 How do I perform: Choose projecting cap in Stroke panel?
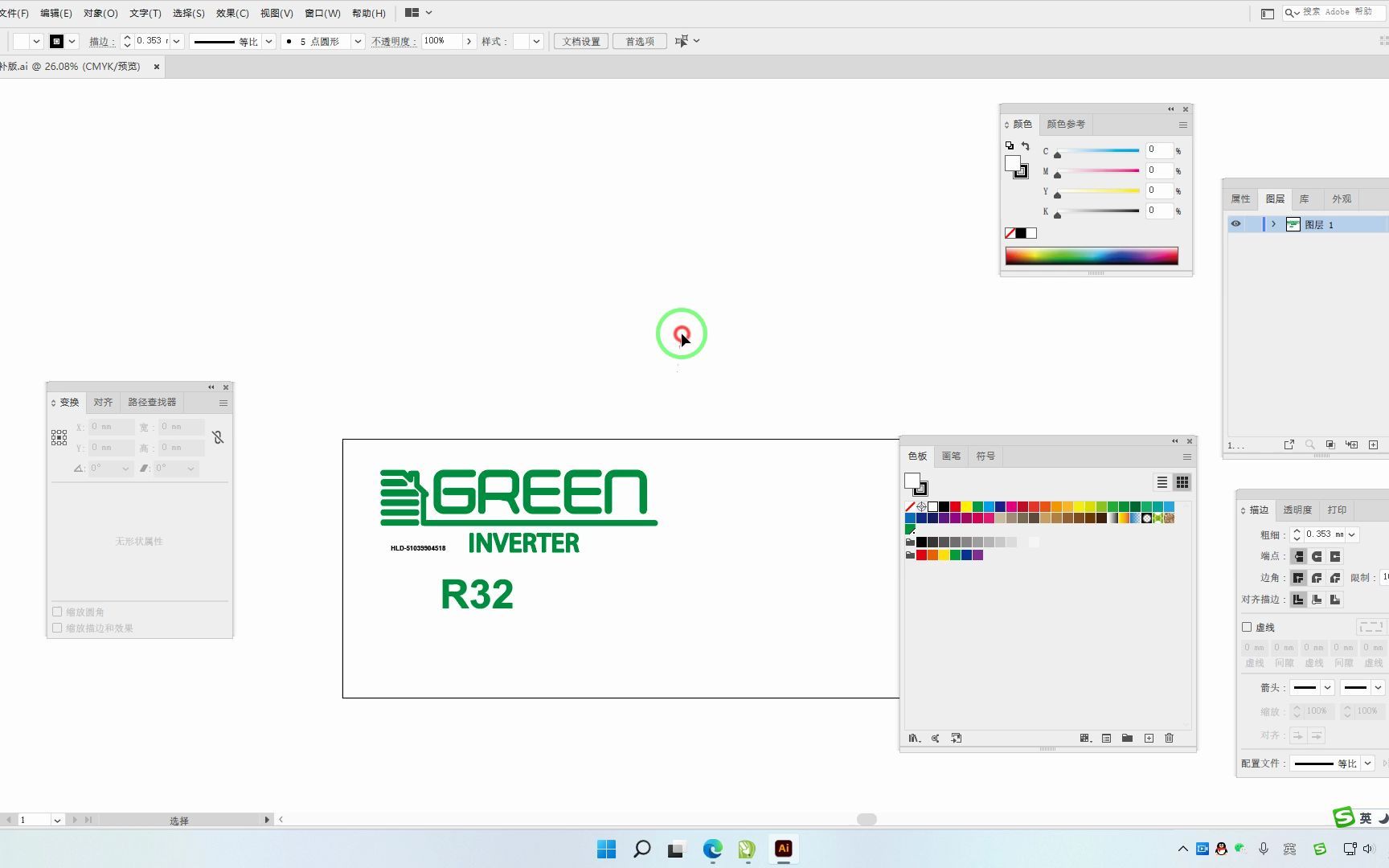pyautogui.click(x=1335, y=556)
